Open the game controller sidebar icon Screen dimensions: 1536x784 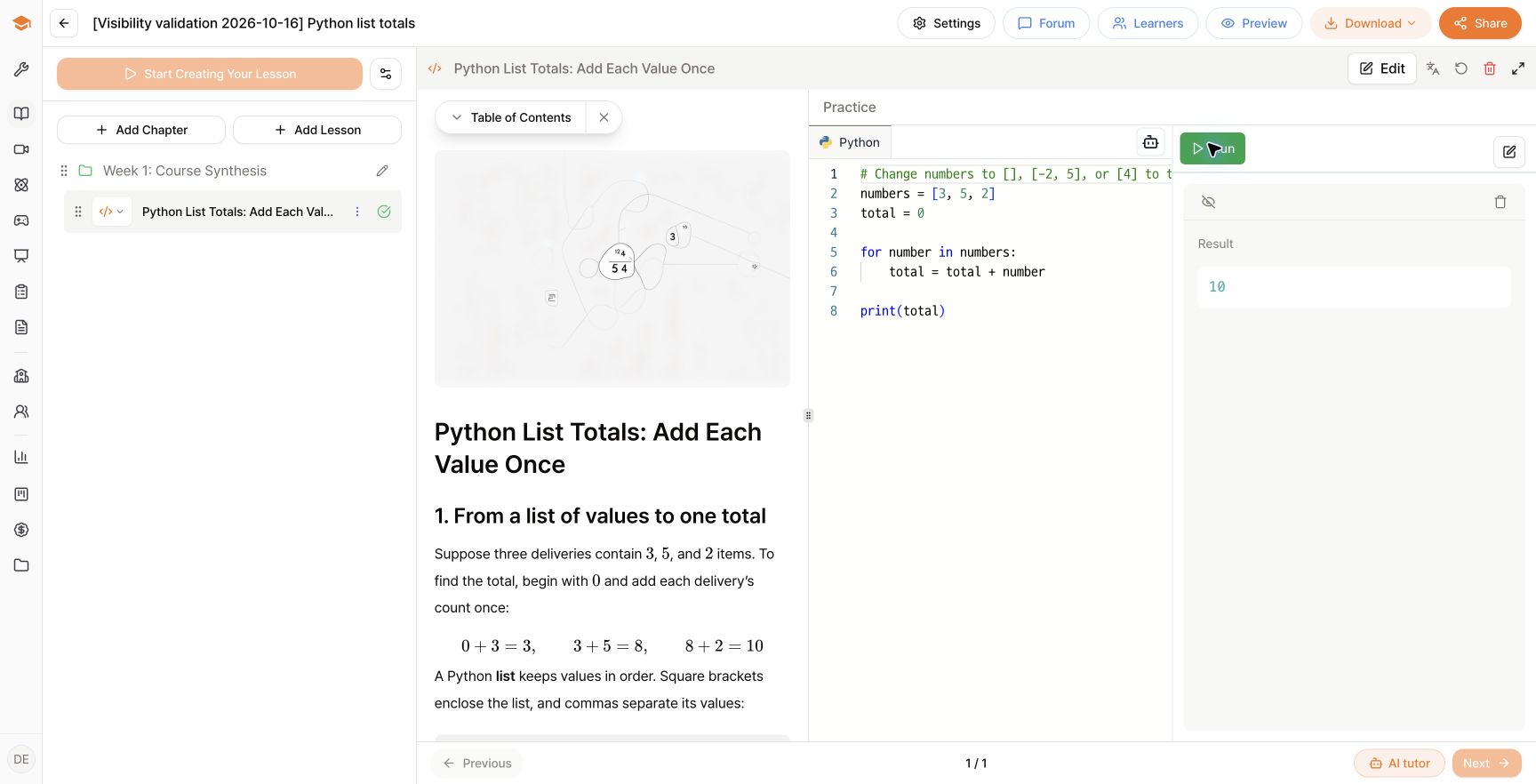21,220
